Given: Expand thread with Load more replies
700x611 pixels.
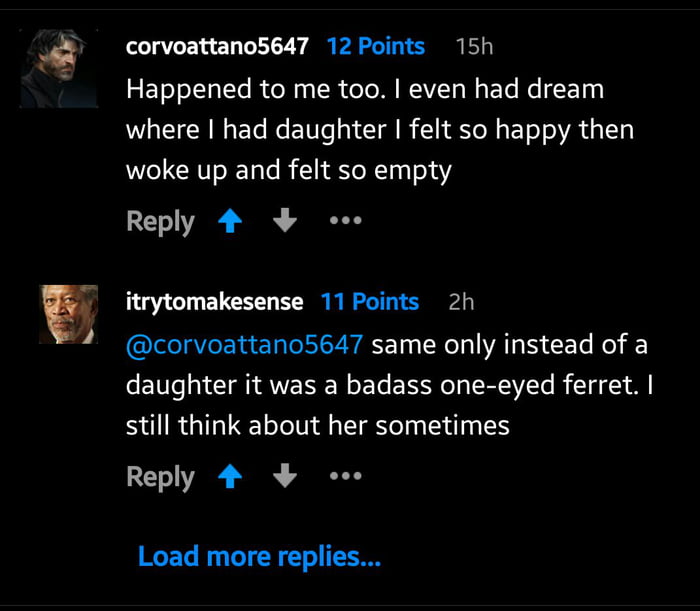Looking at the screenshot, I should coord(259,556).
